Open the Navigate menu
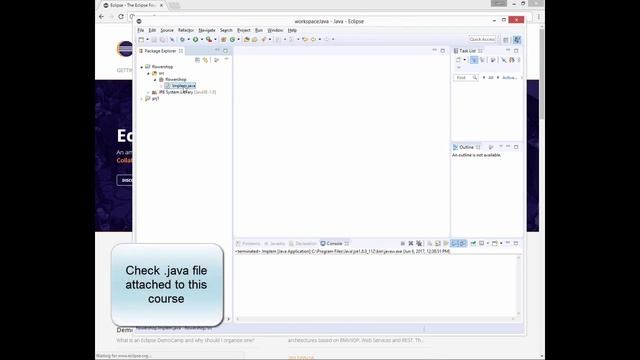This screenshot has height=360, width=640. tap(207, 30)
